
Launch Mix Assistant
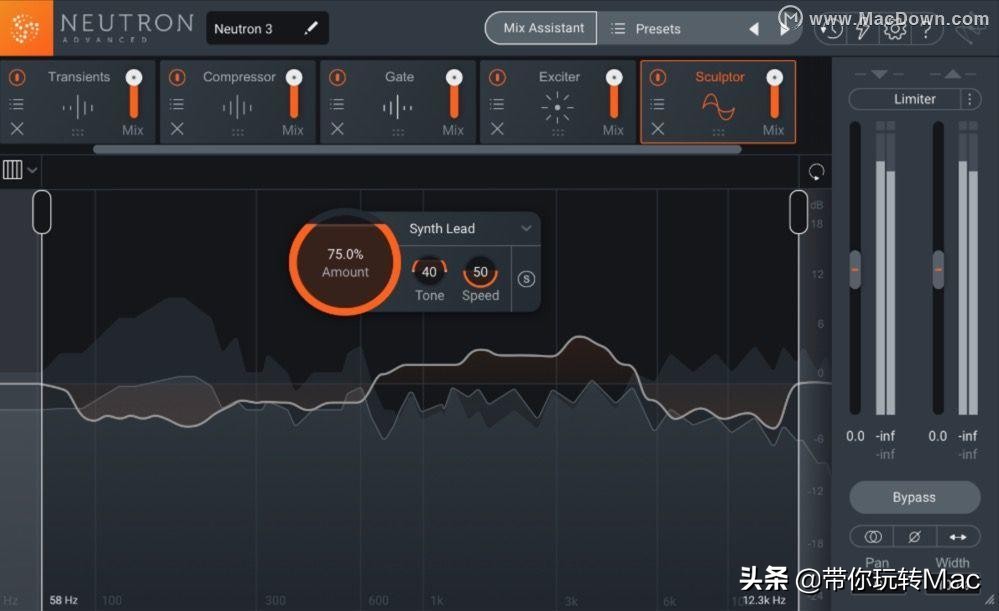(x=540, y=28)
